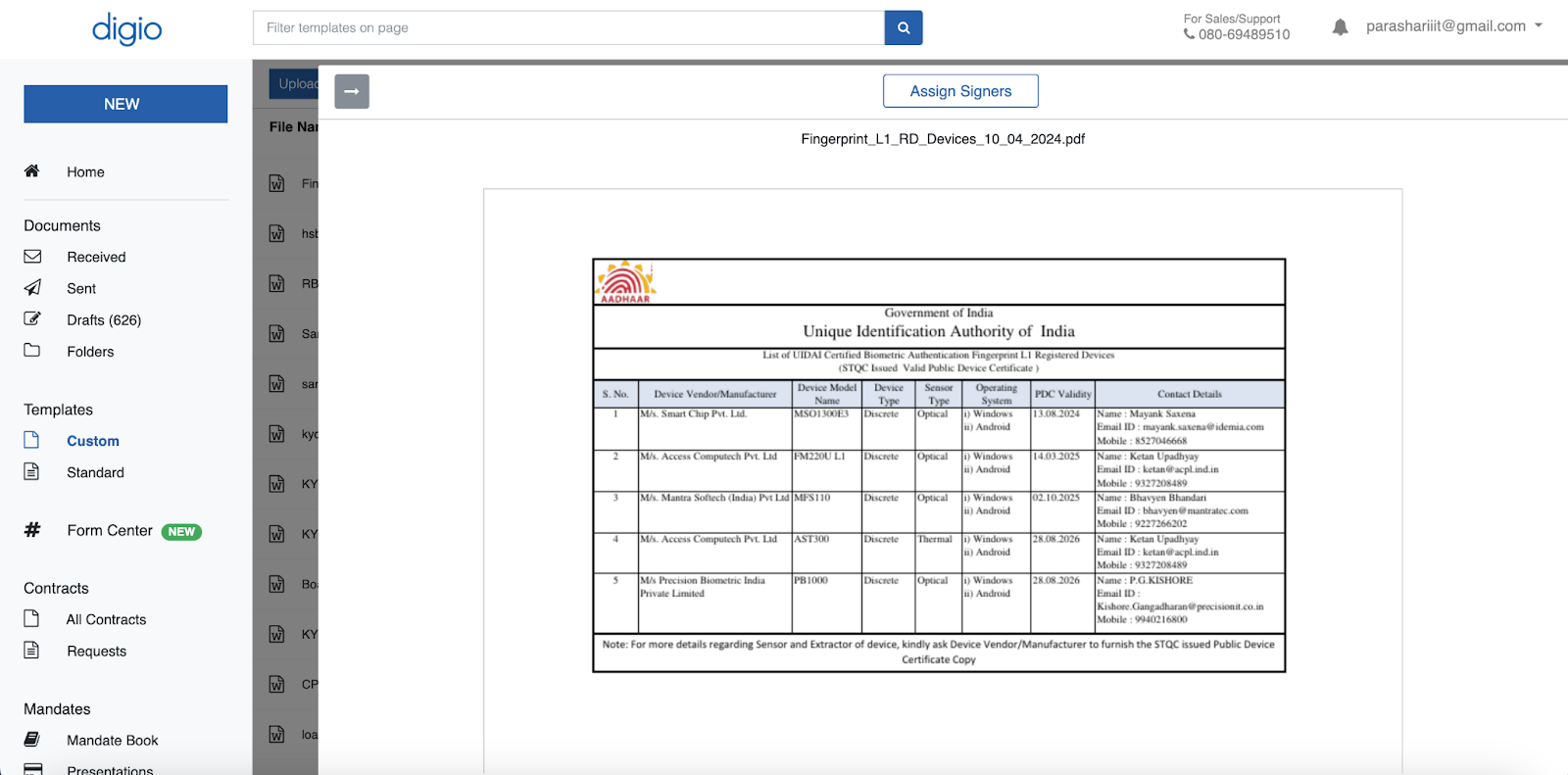
Task: Click the 'Thermal' sensor type cell
Action: (939, 553)
